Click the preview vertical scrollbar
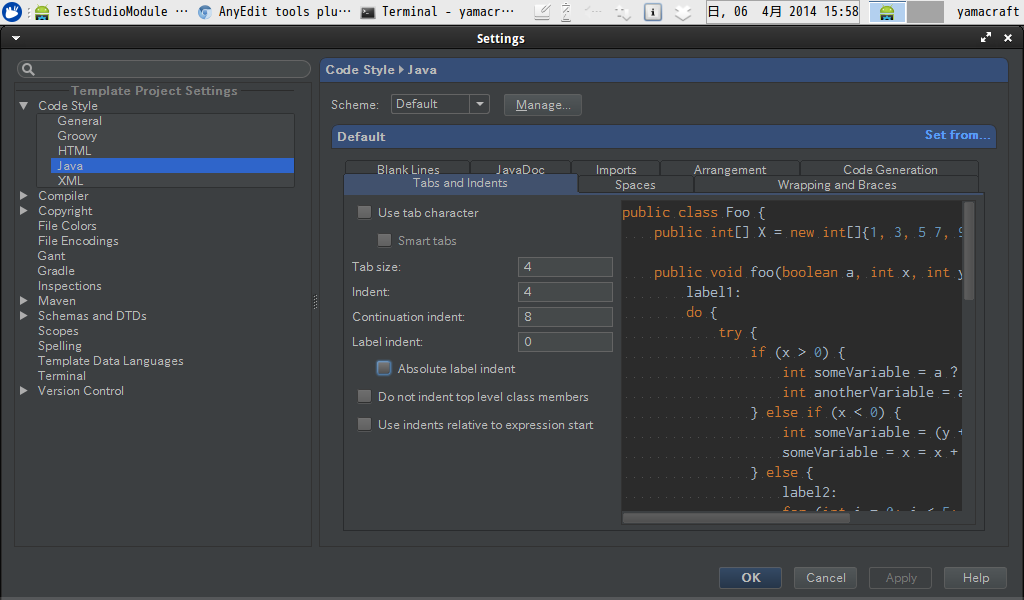Viewport: 1024px width, 600px height. (x=968, y=251)
